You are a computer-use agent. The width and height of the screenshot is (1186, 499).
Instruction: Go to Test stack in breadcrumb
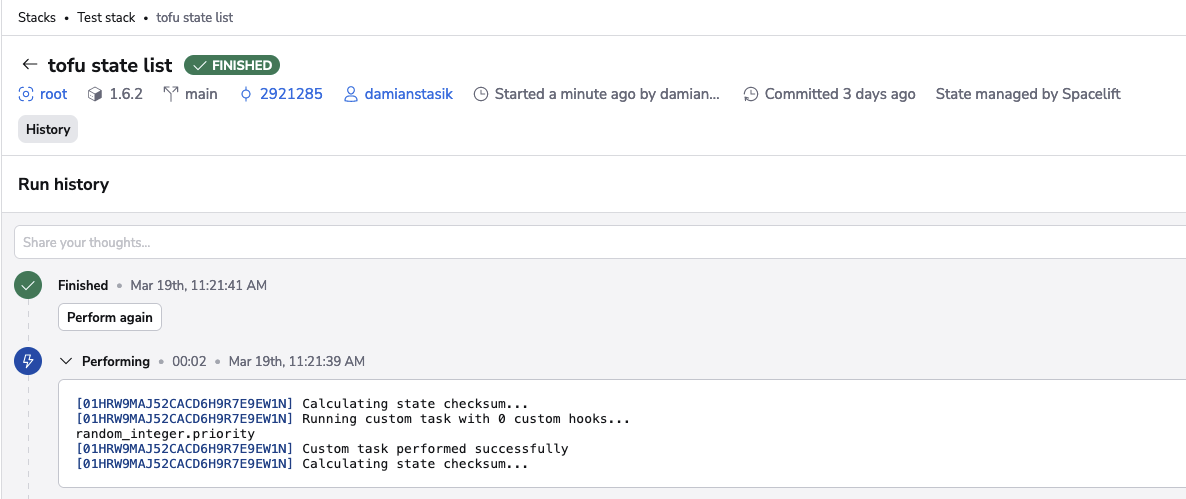pyautogui.click(x=110, y=18)
